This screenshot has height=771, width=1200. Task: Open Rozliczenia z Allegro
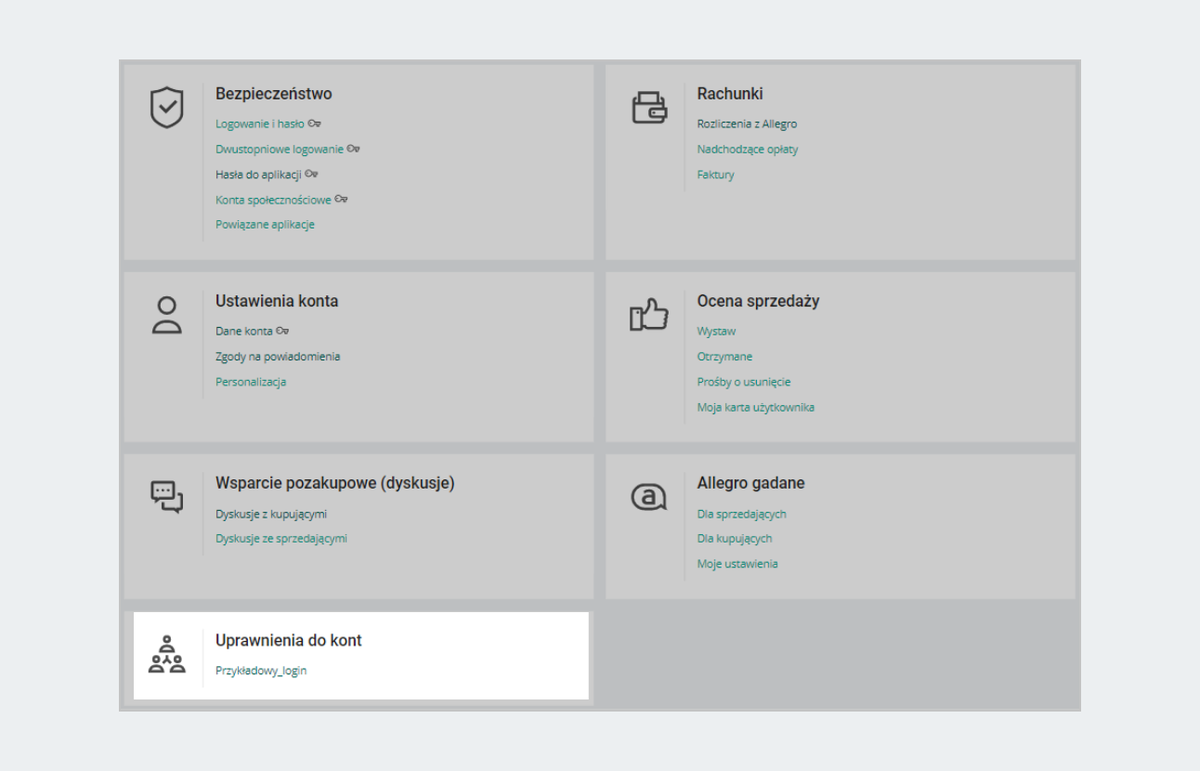click(x=747, y=124)
